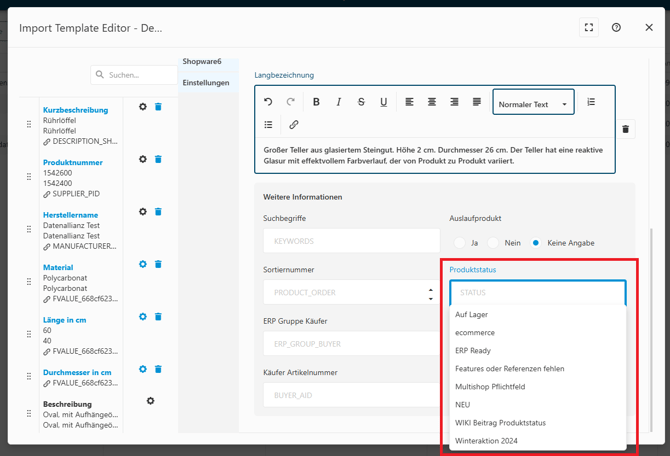Apply italic formatting in editor
Viewport: 670px width, 456px height.
pos(339,102)
